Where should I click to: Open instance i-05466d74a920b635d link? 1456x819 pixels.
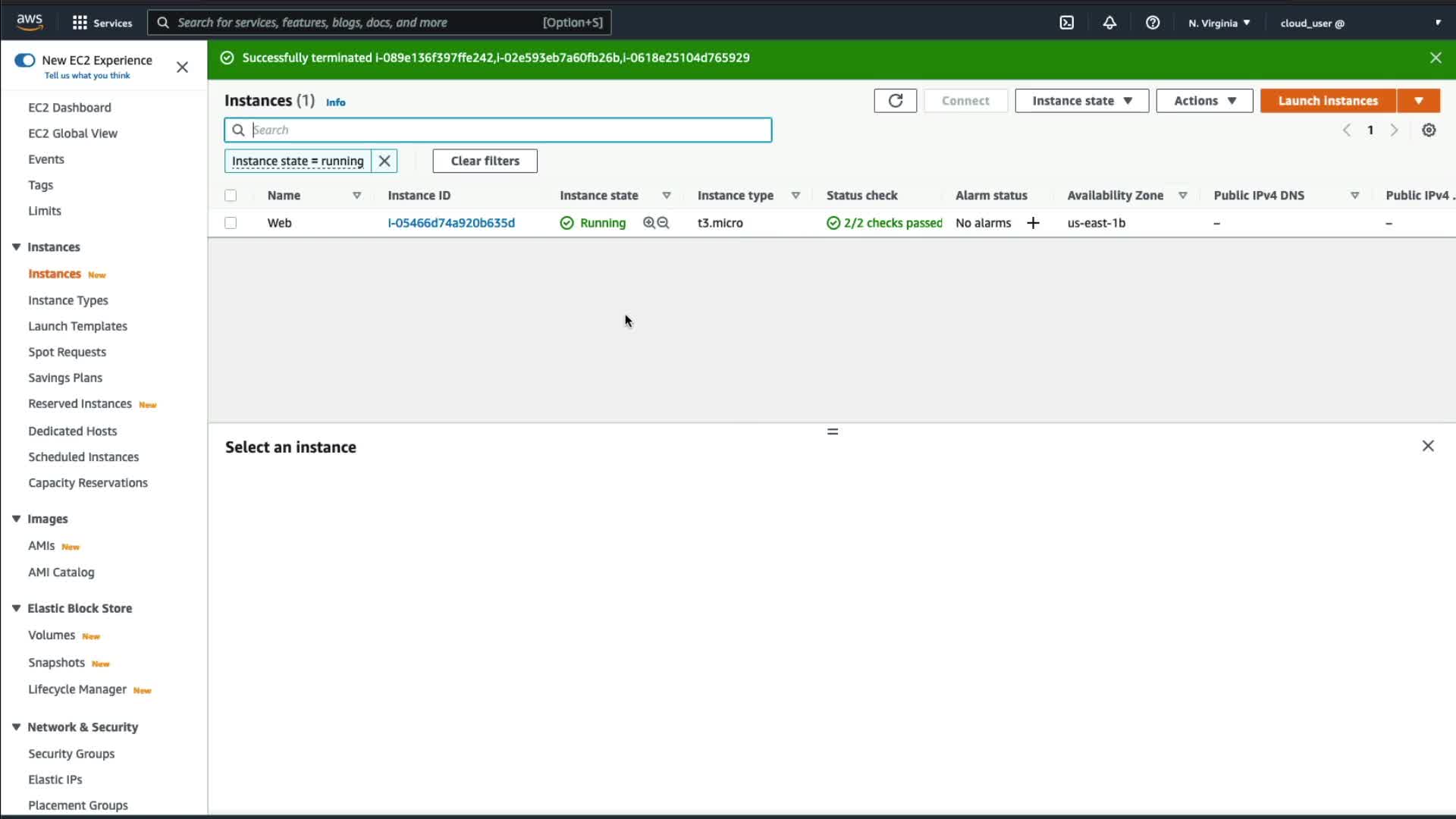(451, 223)
